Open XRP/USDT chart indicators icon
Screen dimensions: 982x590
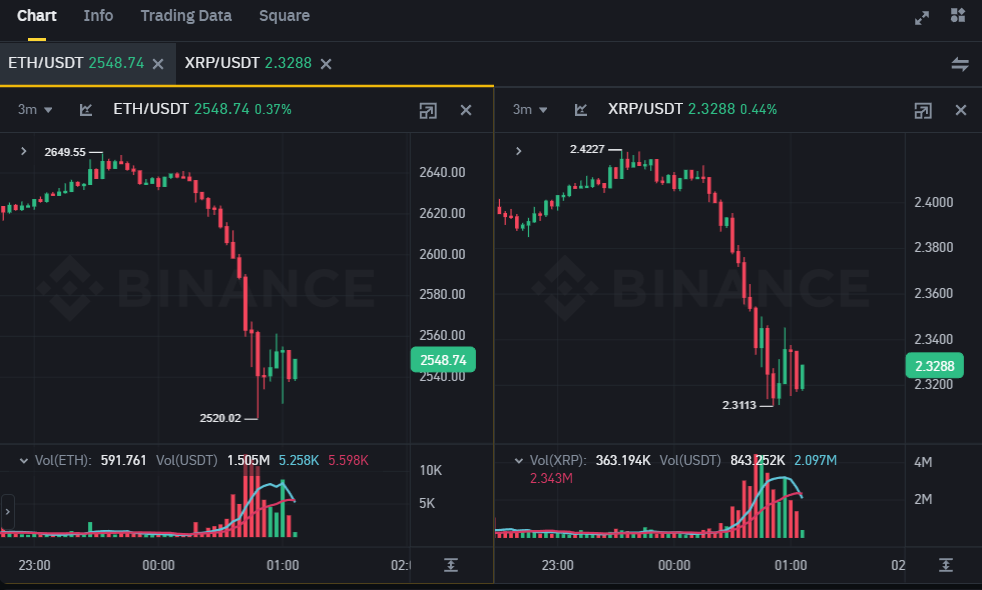[x=580, y=110]
